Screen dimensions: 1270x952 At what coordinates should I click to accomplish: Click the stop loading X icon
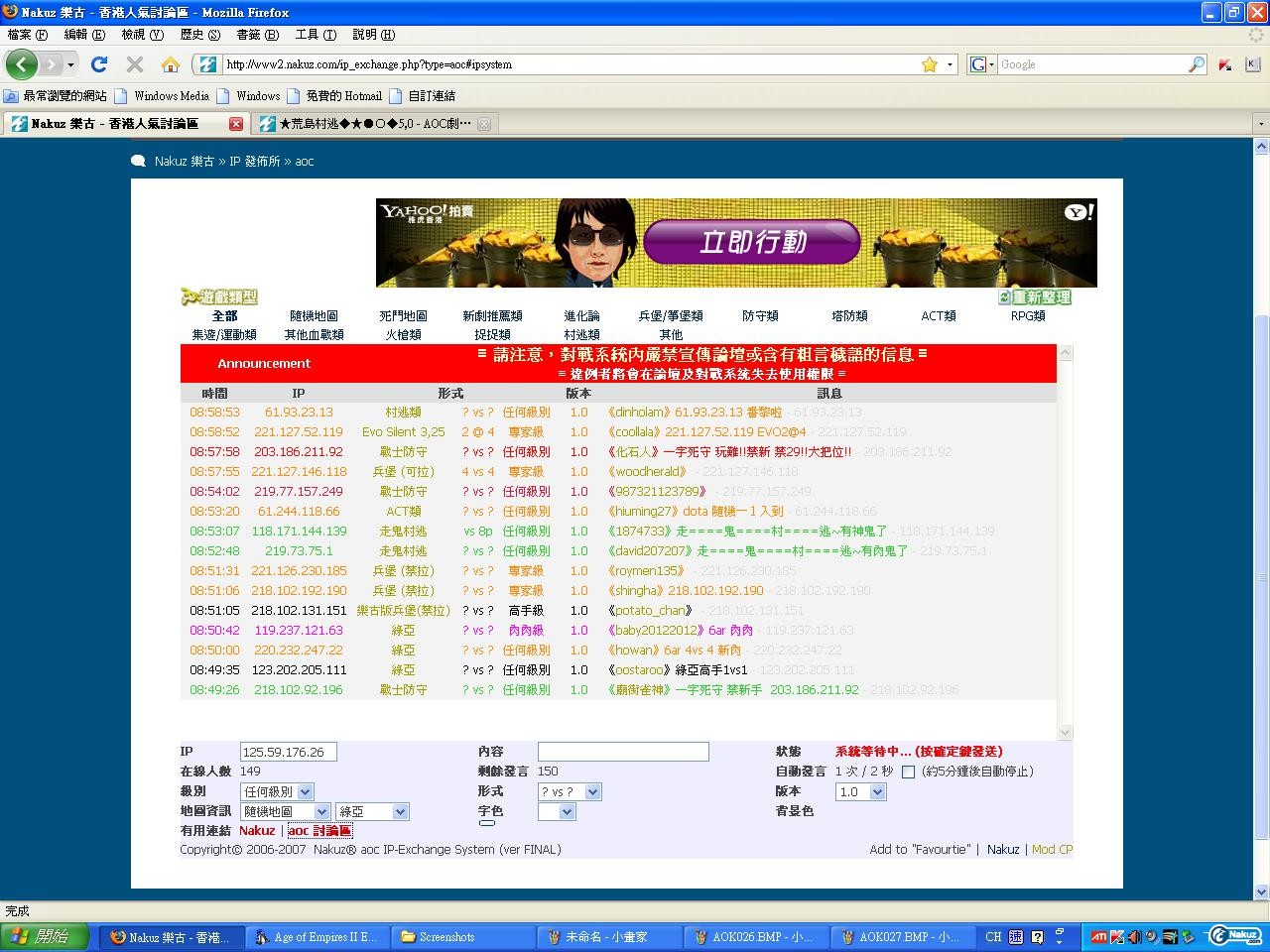coord(135,64)
